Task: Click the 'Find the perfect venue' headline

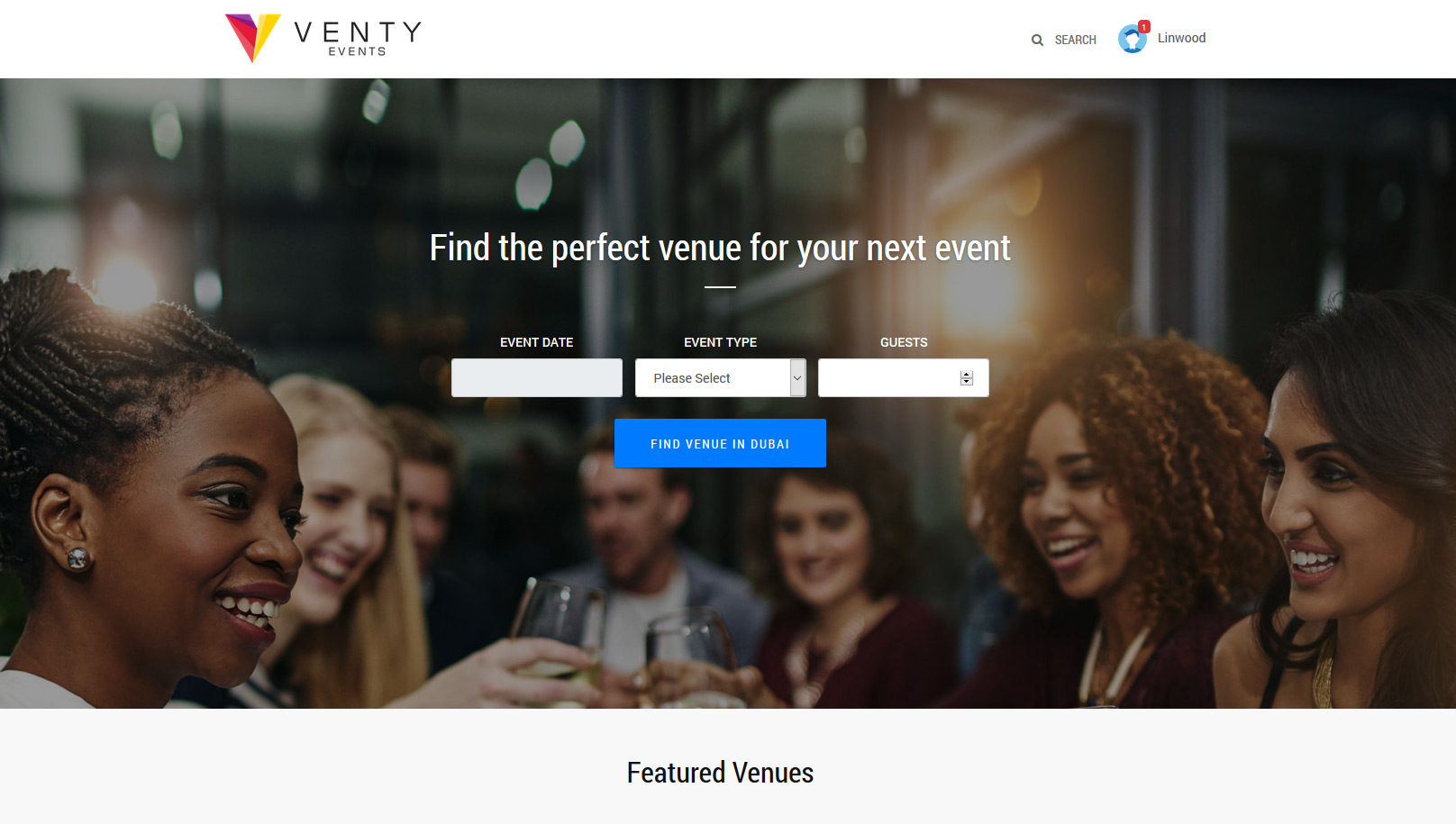Action: [x=720, y=248]
